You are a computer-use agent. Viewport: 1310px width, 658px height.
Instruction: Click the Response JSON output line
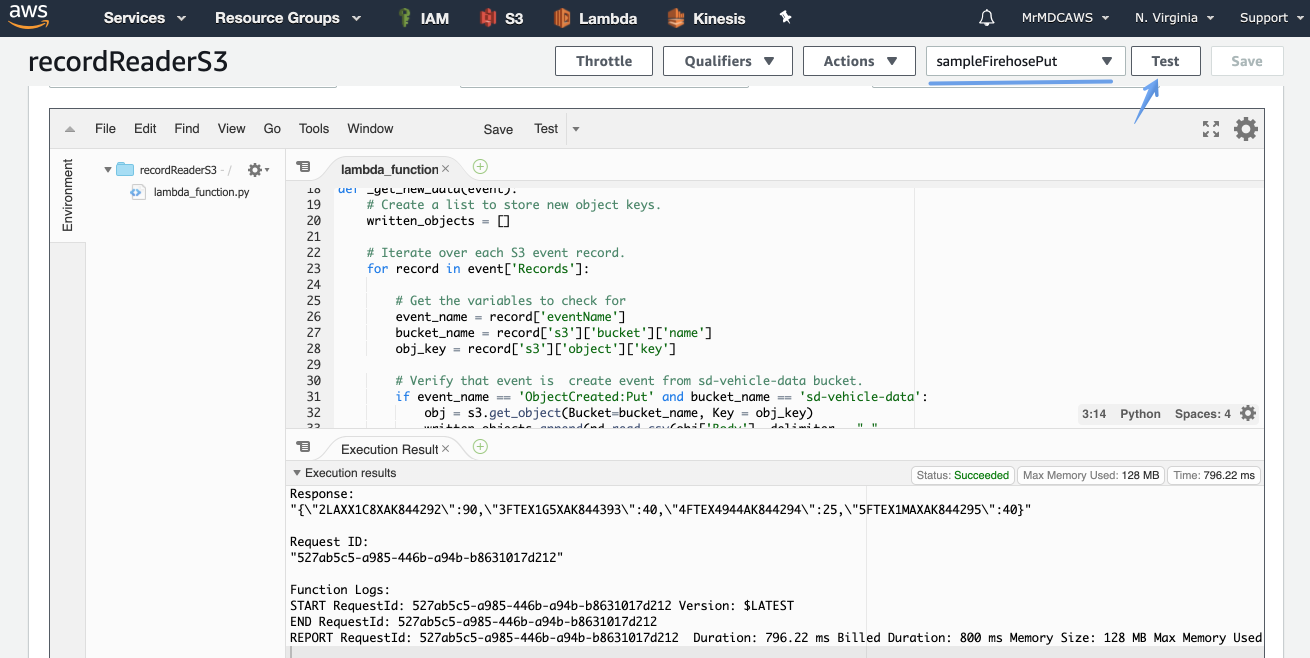[660, 510]
